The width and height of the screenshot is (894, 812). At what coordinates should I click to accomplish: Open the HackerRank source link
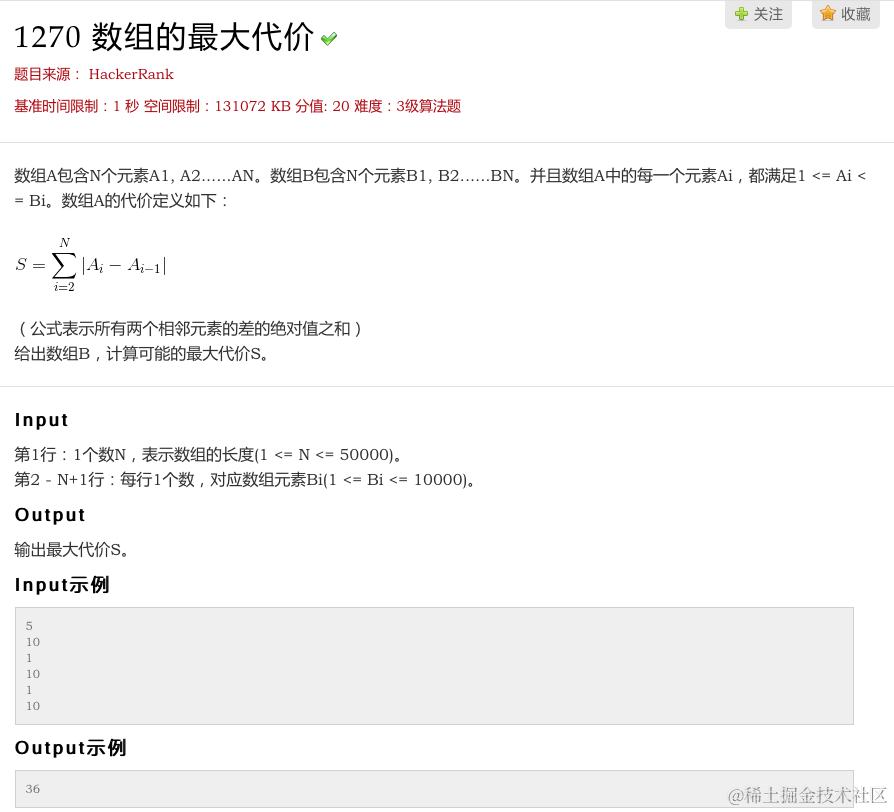coord(131,74)
